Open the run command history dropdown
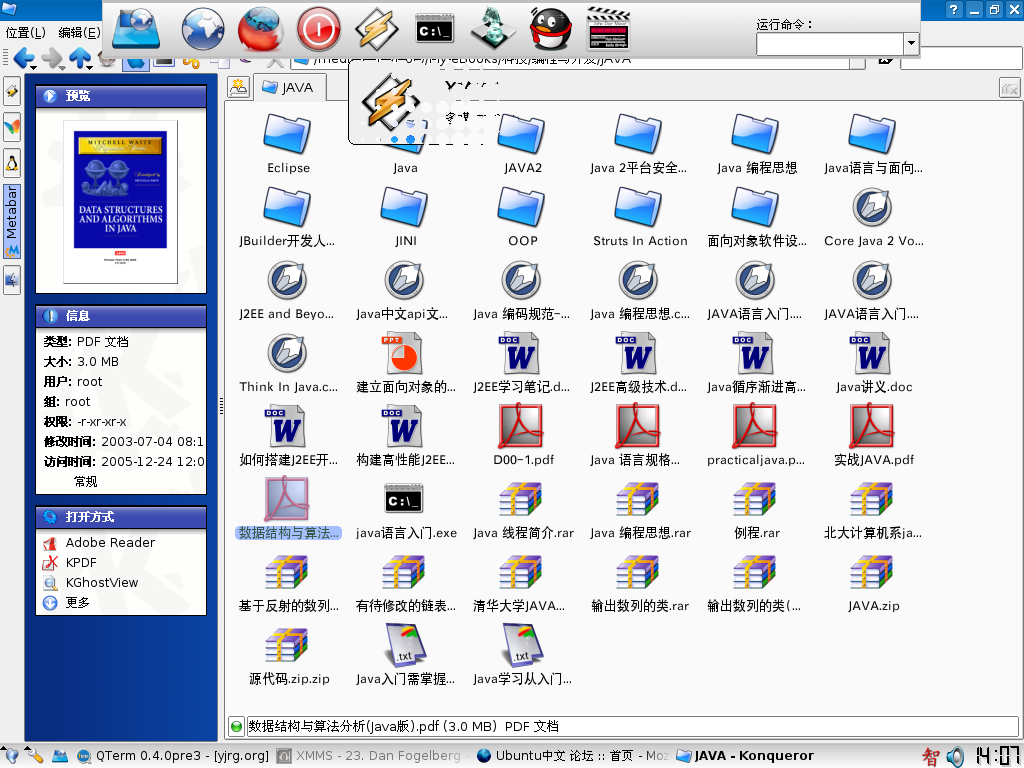The height and width of the screenshot is (768, 1024). click(x=912, y=44)
